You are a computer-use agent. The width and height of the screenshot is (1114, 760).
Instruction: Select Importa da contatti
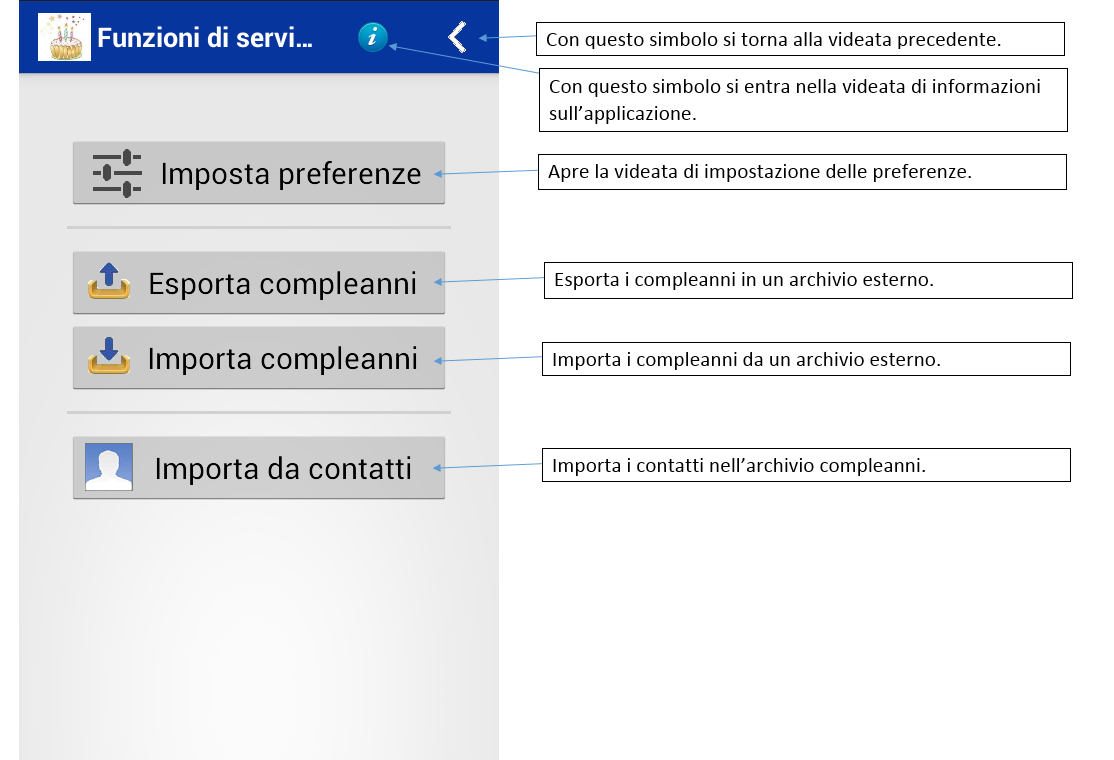click(258, 465)
